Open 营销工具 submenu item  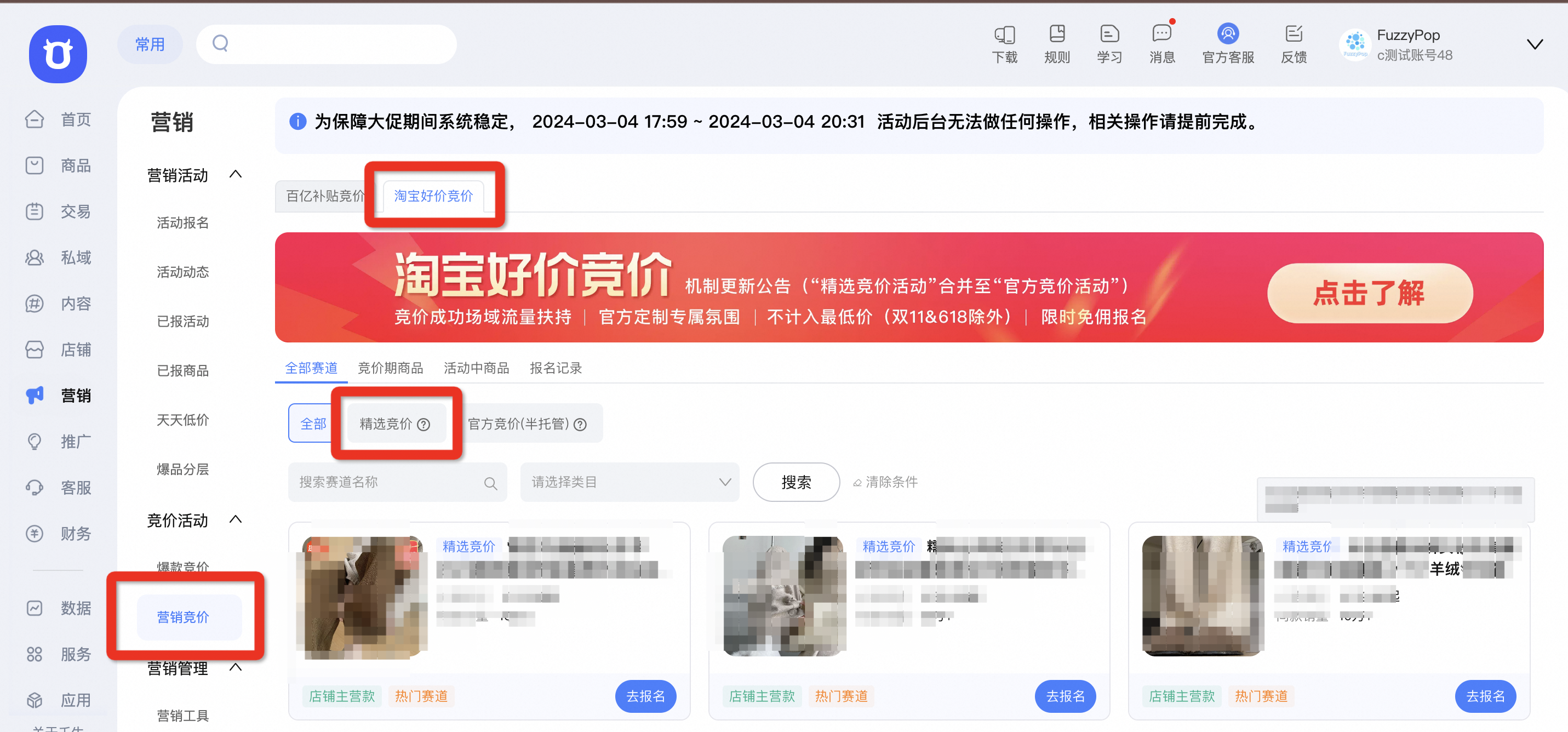[182, 716]
